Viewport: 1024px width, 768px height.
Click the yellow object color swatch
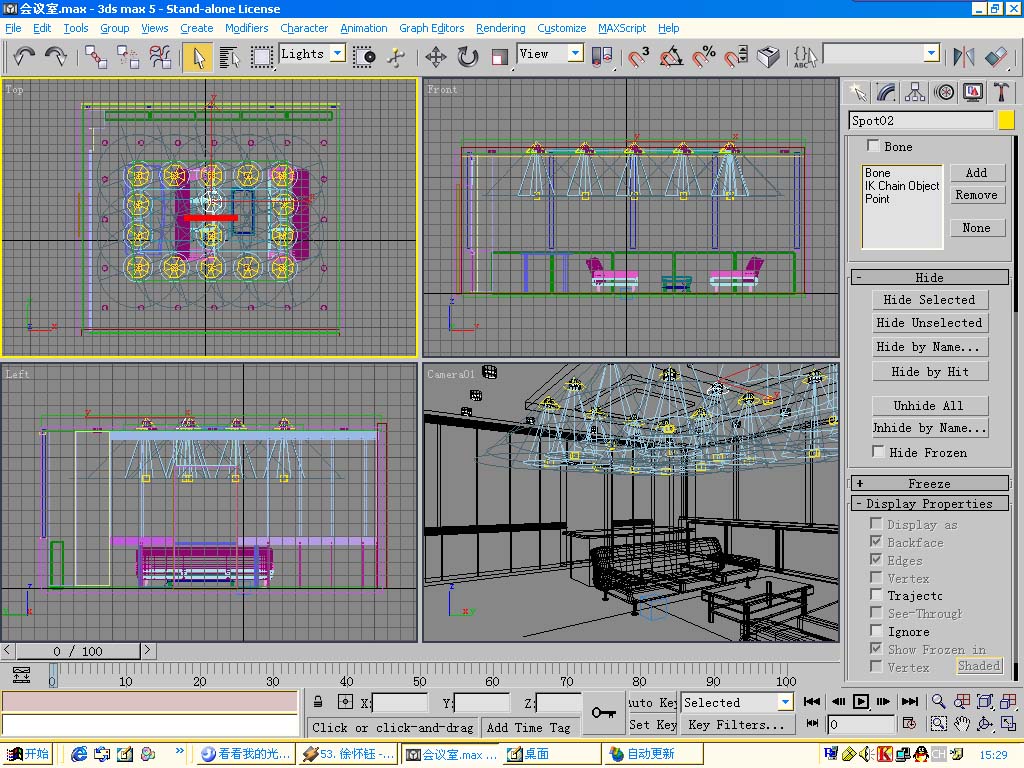[x=1006, y=120]
